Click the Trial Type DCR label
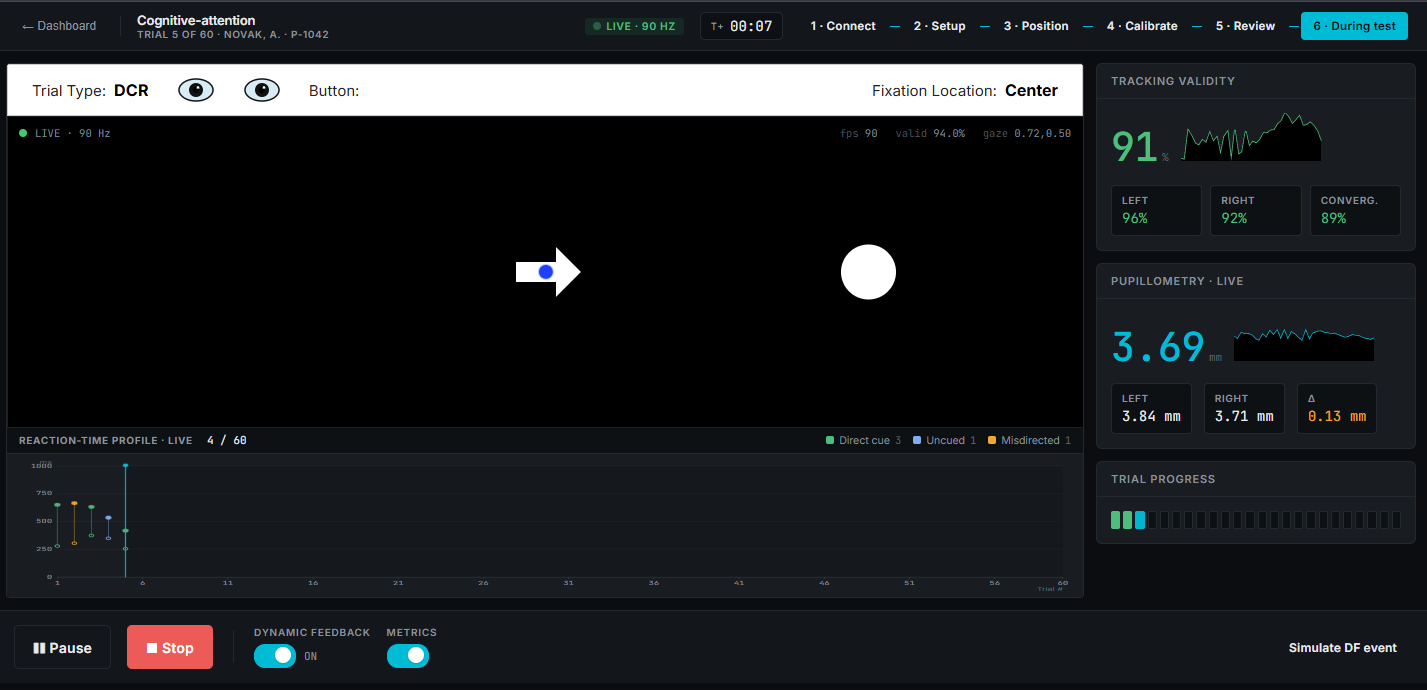This screenshot has height=690, width=1427. (90, 90)
